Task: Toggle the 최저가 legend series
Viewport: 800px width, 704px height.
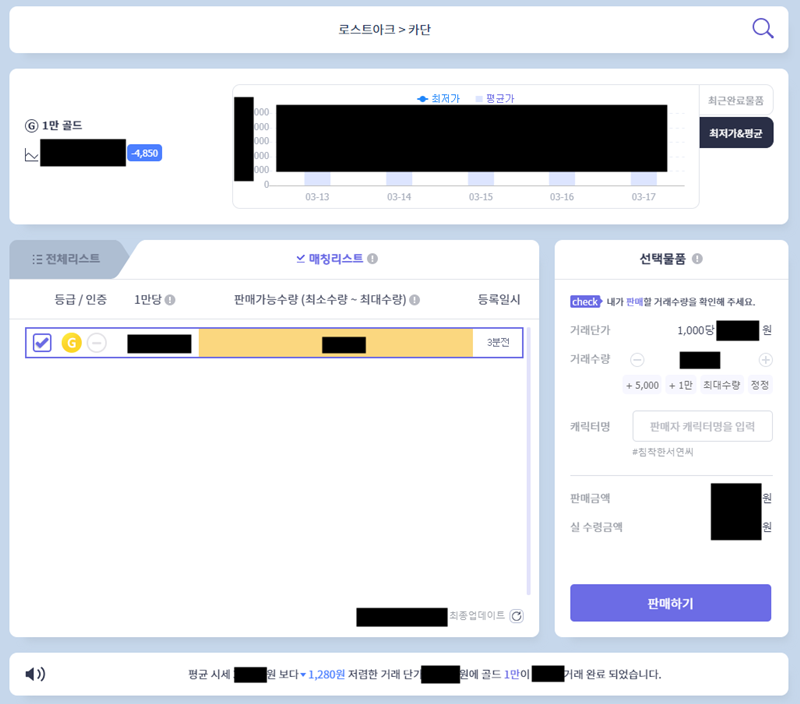Action: 439,98
